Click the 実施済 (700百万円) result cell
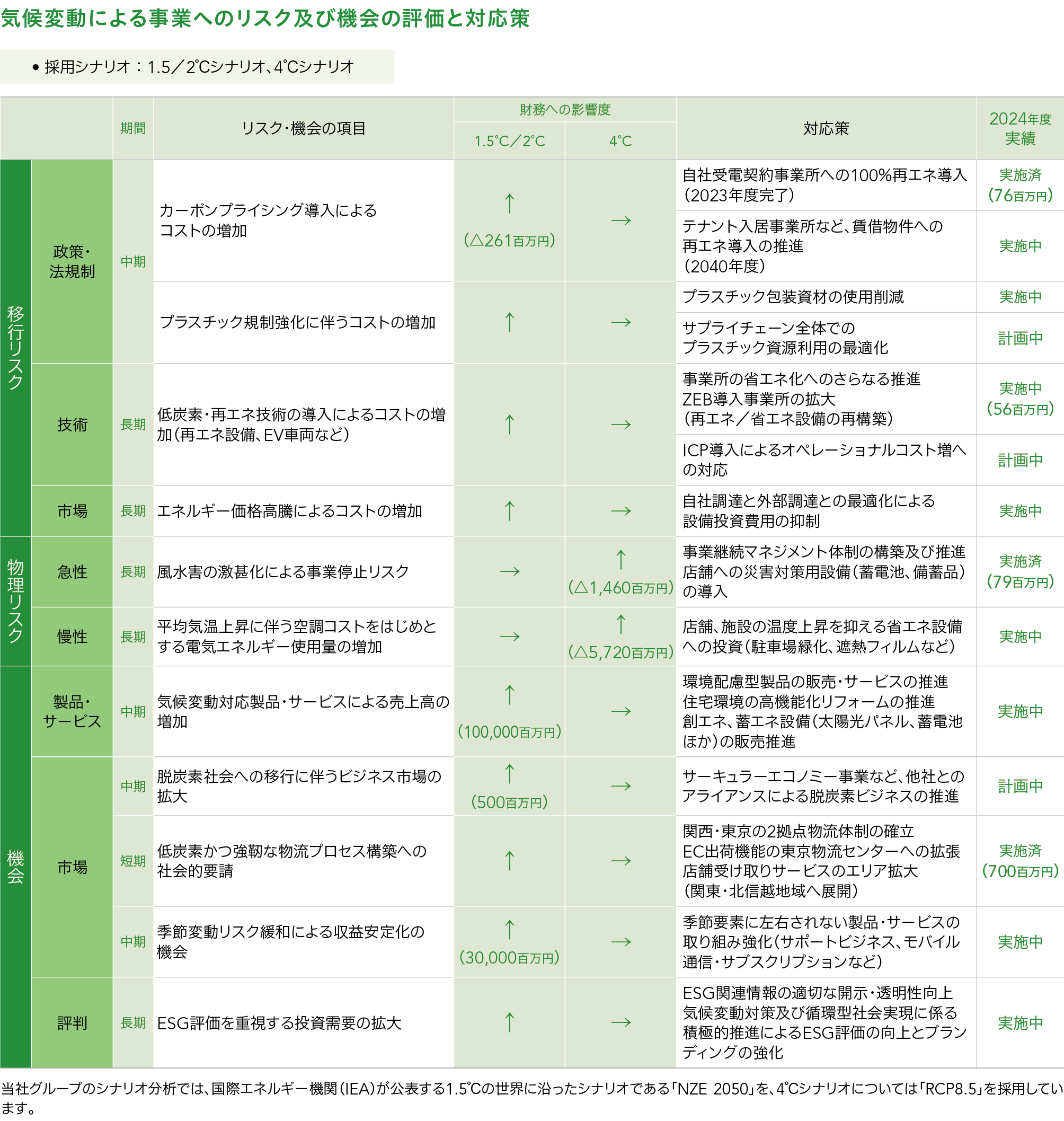Image resolution: width=1064 pixels, height=1121 pixels. click(1020, 861)
